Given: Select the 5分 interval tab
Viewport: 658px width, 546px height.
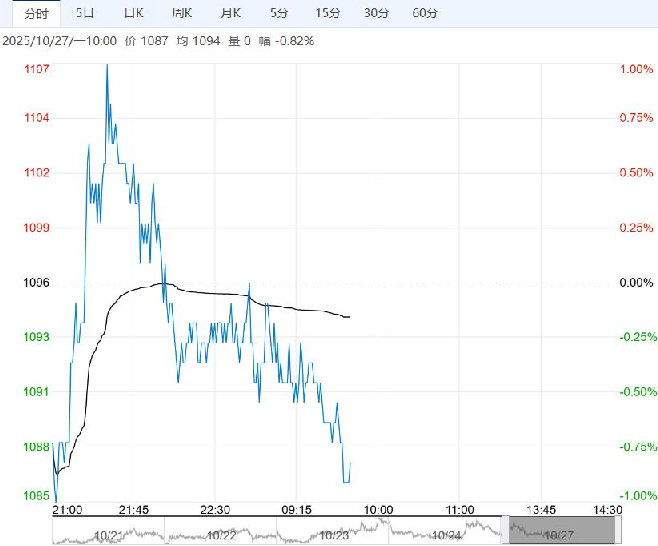Looking at the screenshot, I should point(278,13).
